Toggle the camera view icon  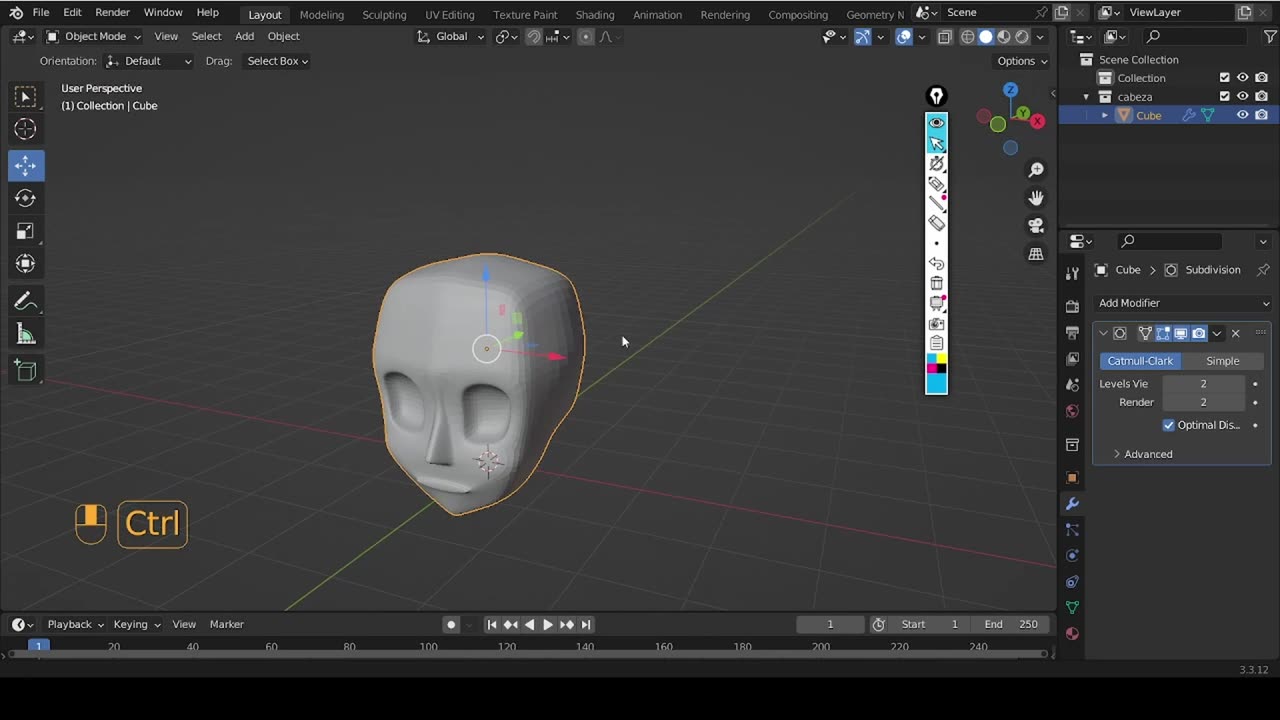1036,226
